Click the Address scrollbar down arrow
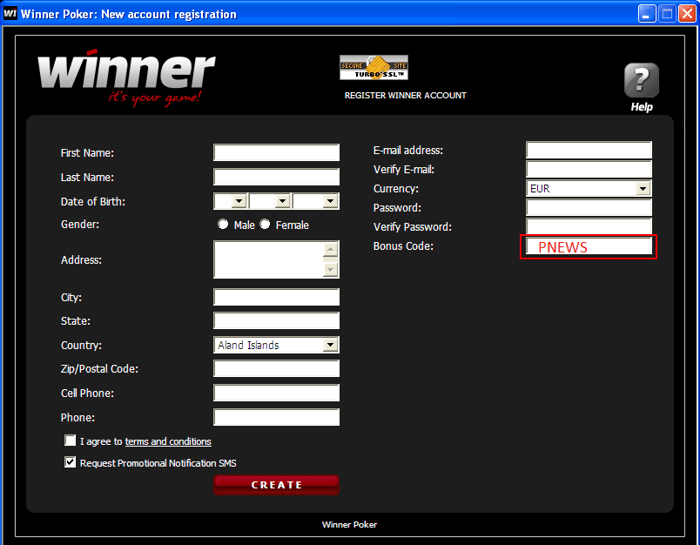 [330, 270]
